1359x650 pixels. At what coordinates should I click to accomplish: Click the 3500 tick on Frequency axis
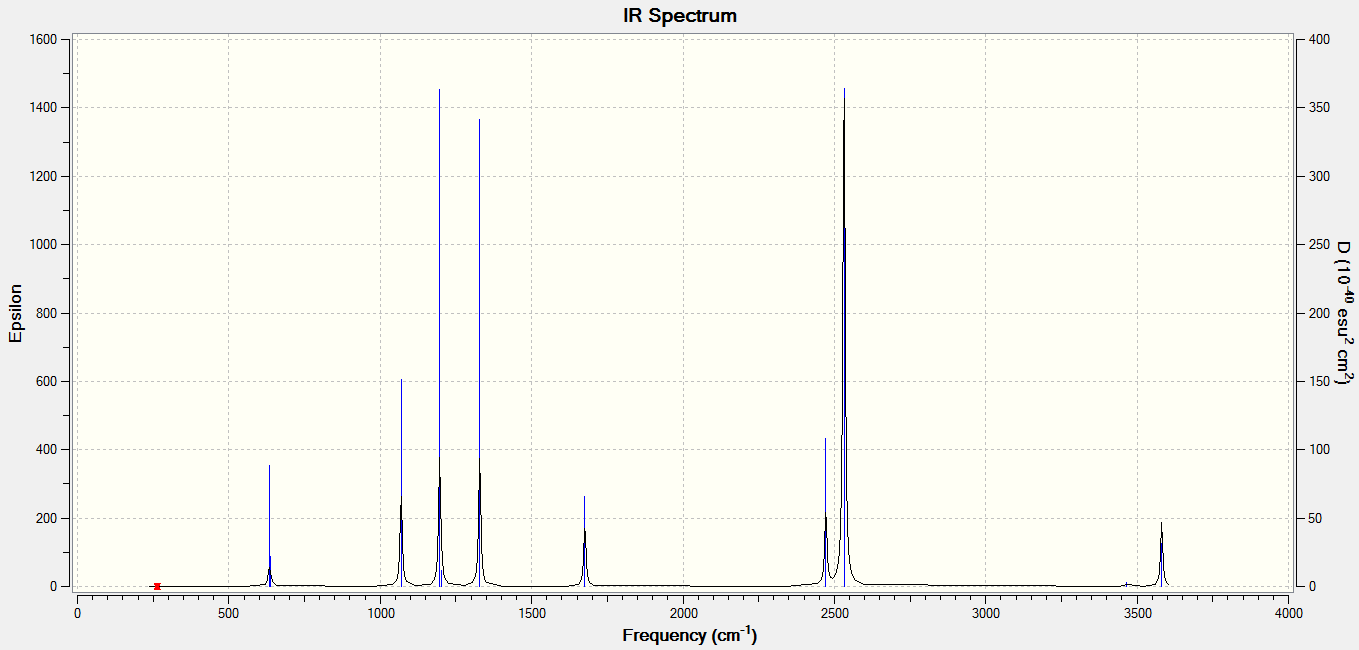[x=1137, y=612]
